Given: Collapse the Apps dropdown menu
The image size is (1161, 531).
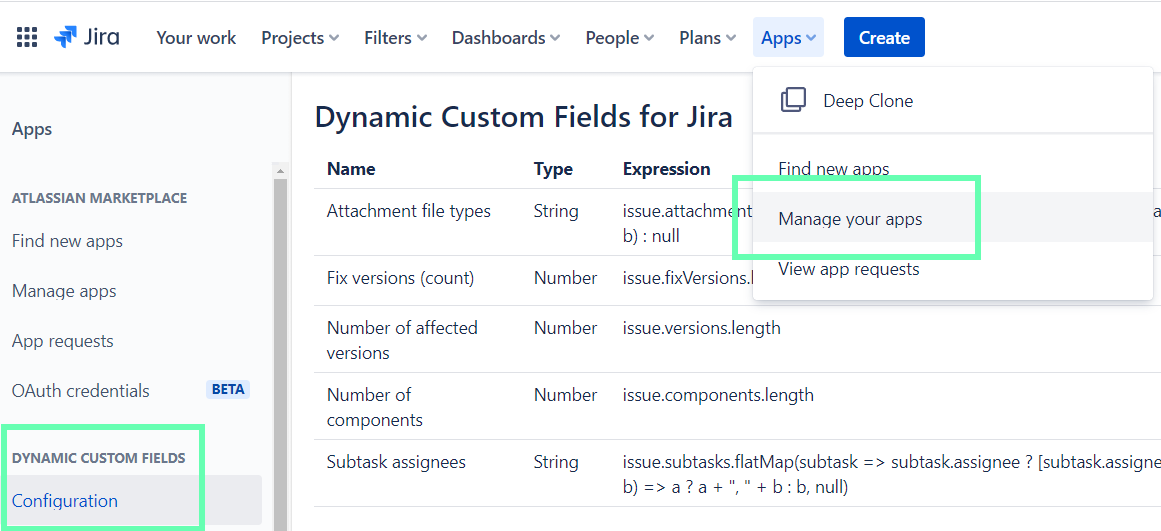Looking at the screenshot, I should pos(788,38).
